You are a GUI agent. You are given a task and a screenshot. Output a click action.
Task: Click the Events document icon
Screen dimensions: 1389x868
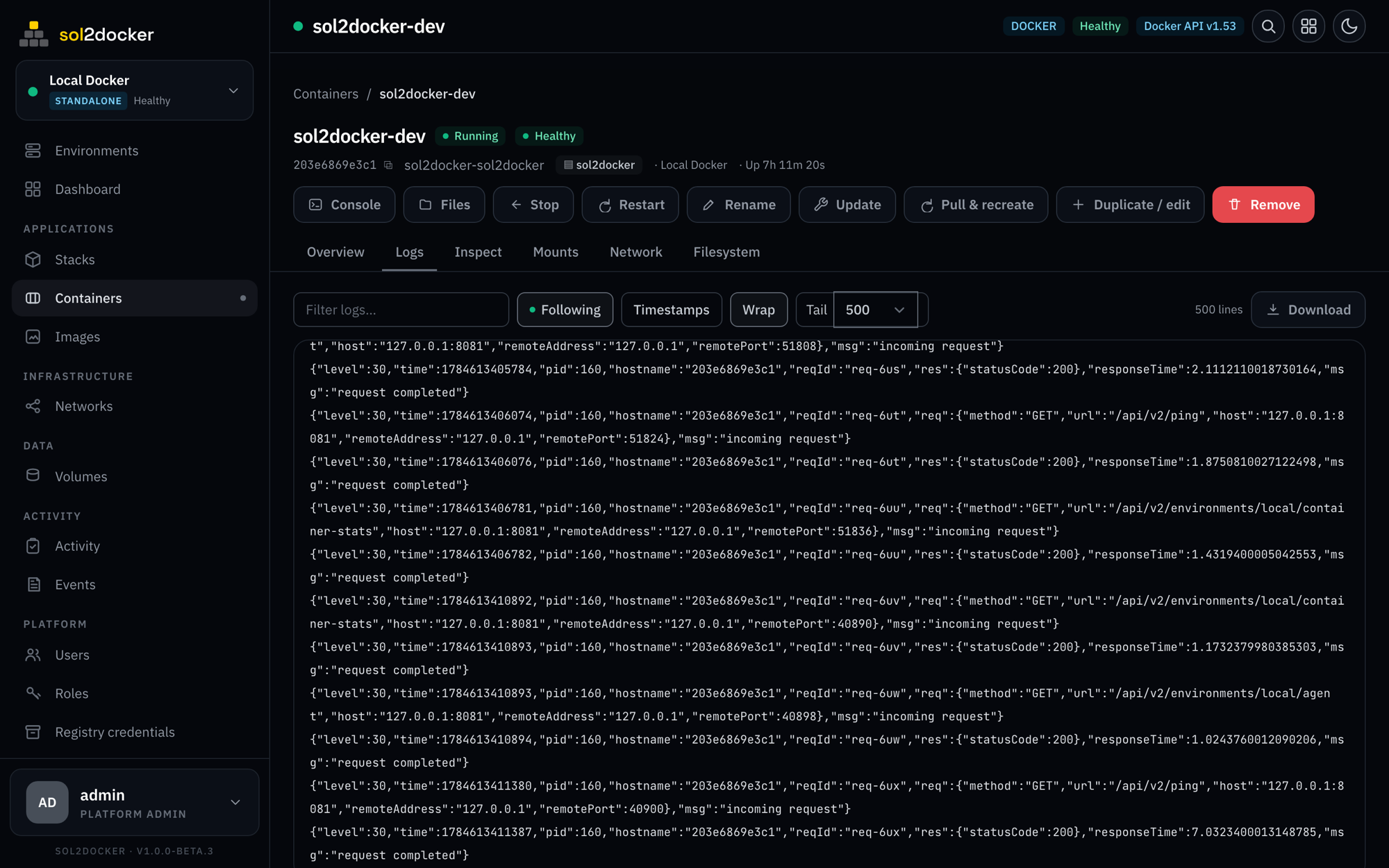[33, 584]
